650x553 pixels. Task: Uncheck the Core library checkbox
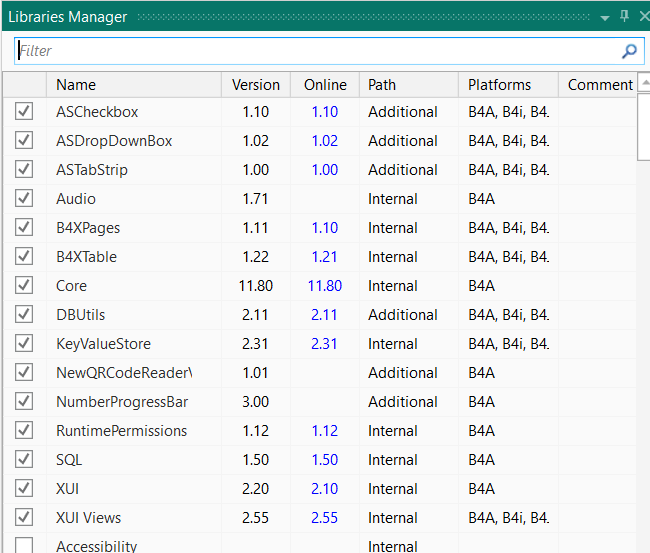point(24,286)
